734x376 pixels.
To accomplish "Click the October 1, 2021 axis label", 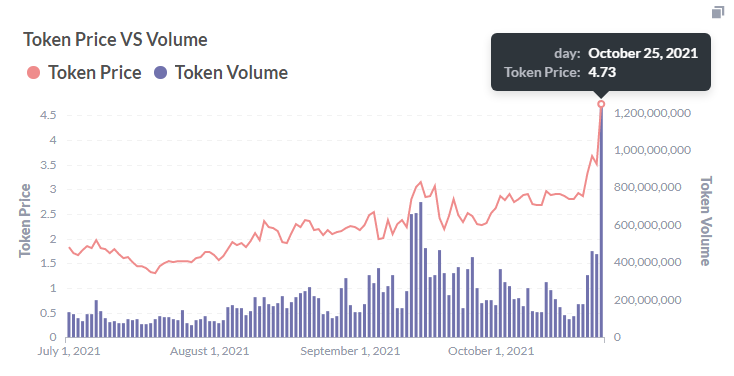I will [491, 351].
